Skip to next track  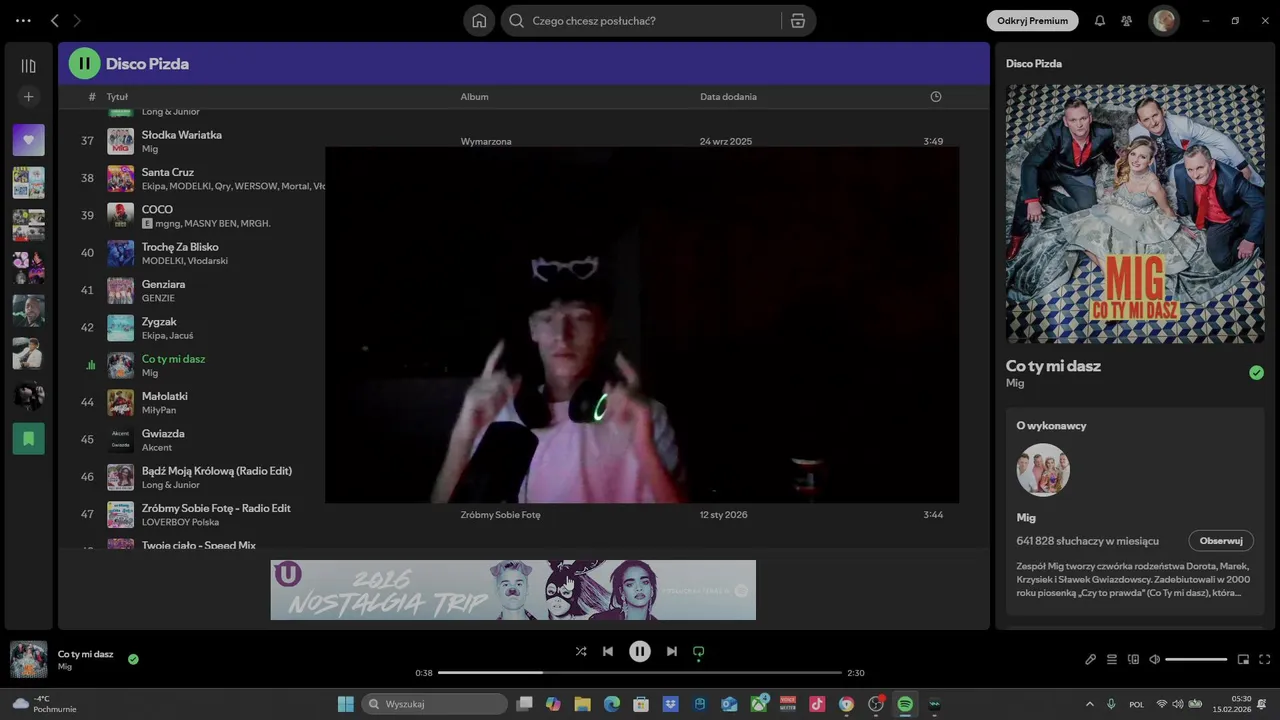coord(672,651)
